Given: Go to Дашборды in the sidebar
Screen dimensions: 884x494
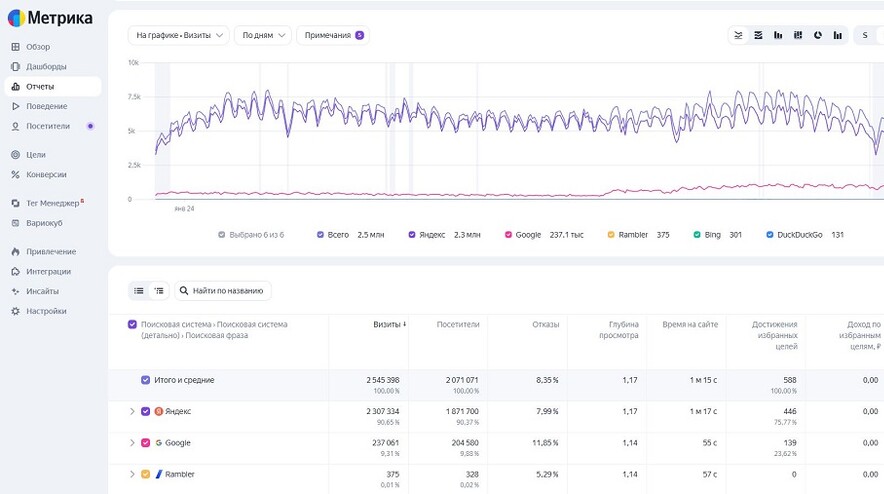Looking at the screenshot, I should tap(39, 67).
